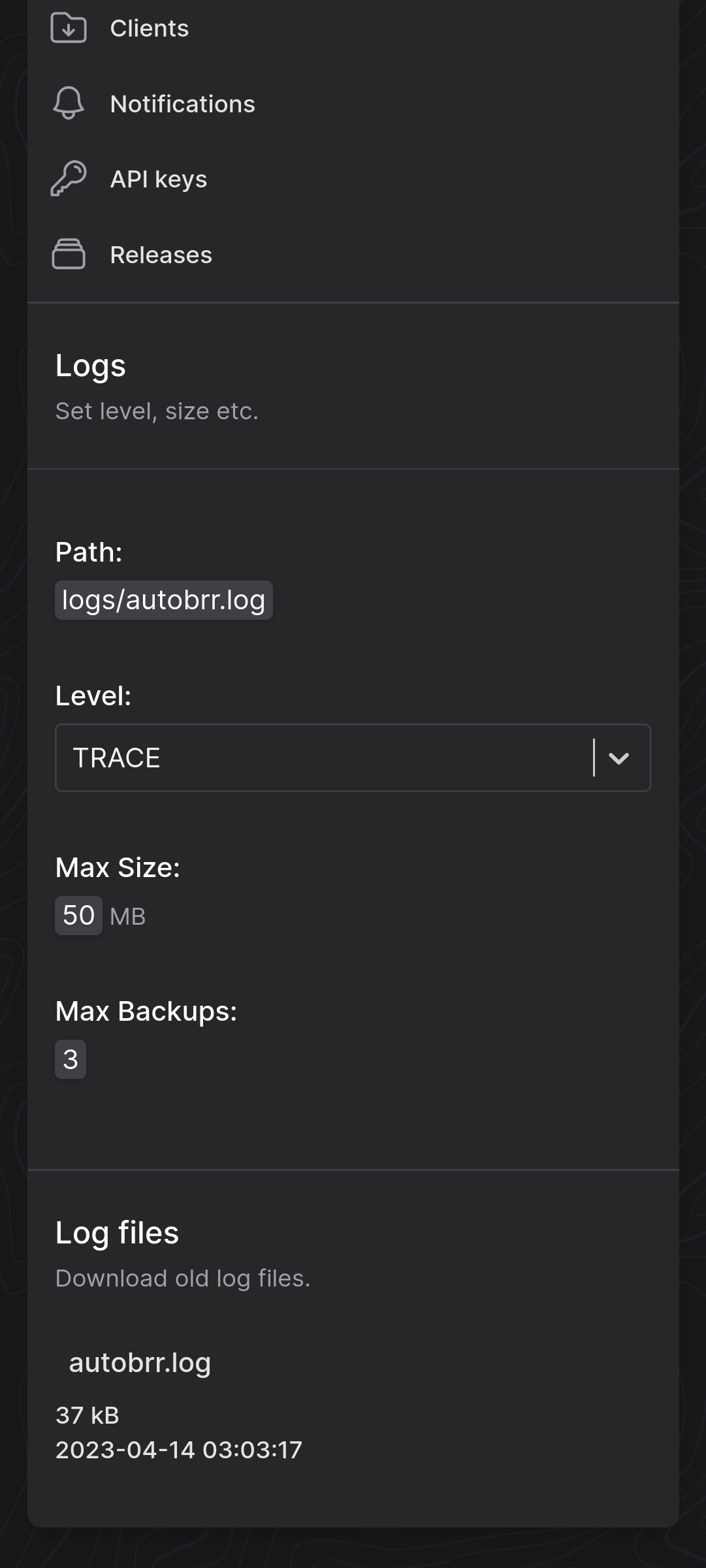Screen dimensions: 706x1568
Task: Click the API keys key icon
Action: pyautogui.click(x=68, y=178)
